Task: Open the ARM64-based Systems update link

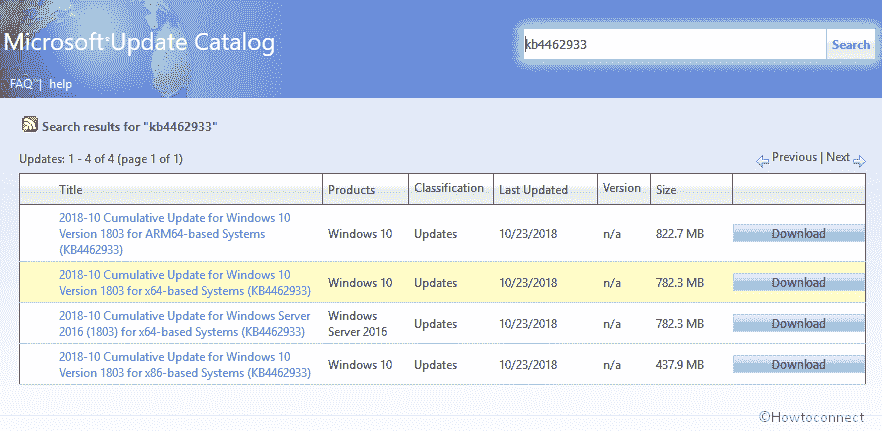Action: (174, 234)
